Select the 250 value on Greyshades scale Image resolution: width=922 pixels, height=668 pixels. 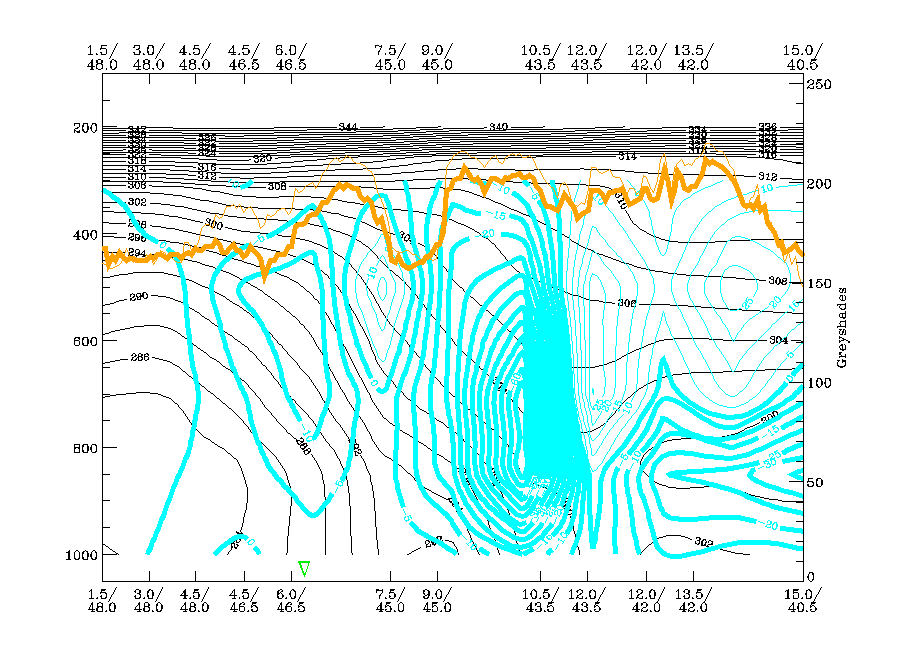[x=820, y=86]
